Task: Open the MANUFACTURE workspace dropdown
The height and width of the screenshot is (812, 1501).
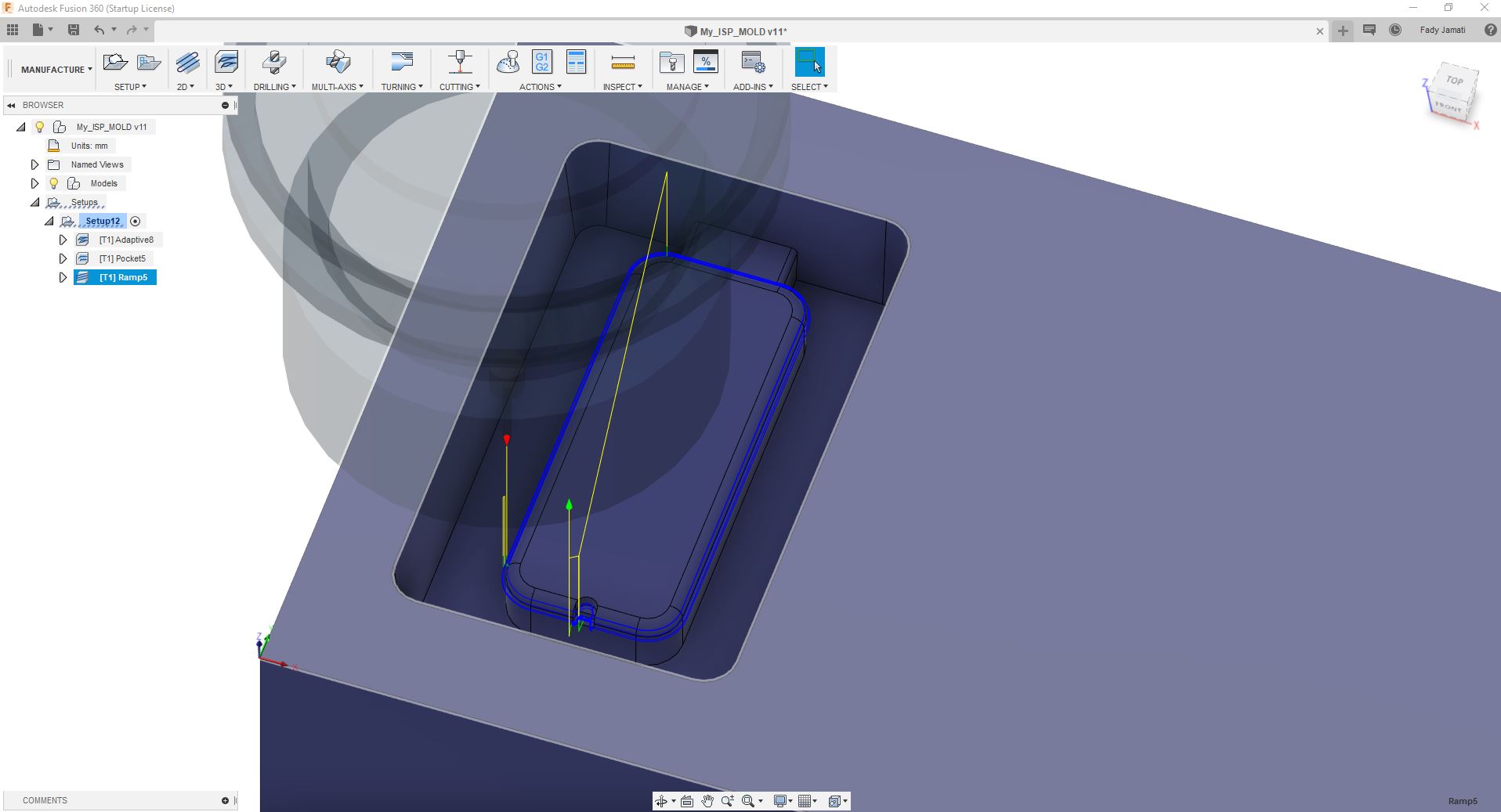Action: pos(56,70)
